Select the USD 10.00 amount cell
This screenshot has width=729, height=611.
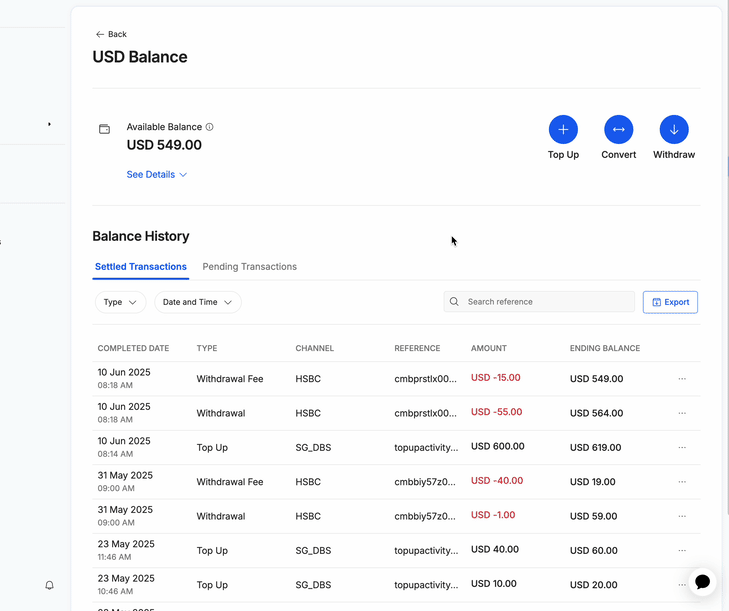(x=494, y=584)
